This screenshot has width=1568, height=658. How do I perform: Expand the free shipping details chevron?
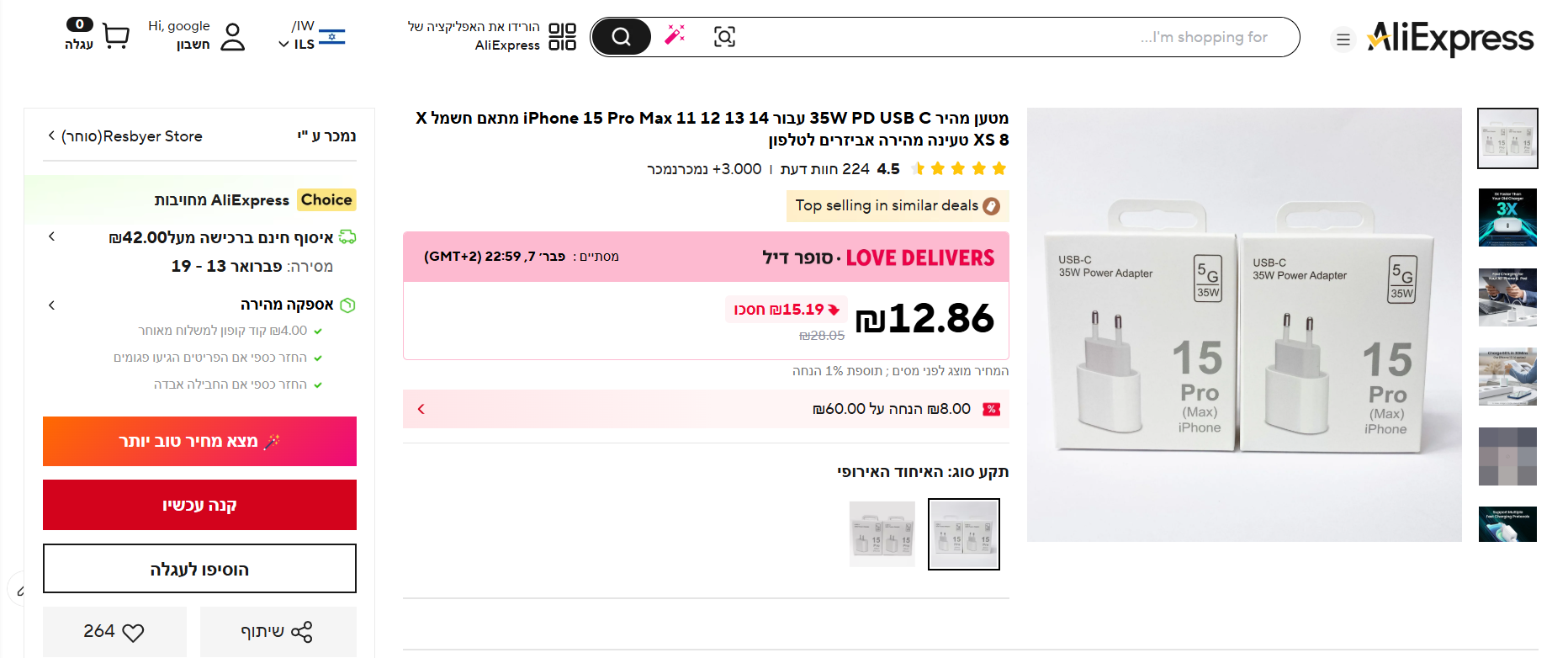[x=52, y=237]
